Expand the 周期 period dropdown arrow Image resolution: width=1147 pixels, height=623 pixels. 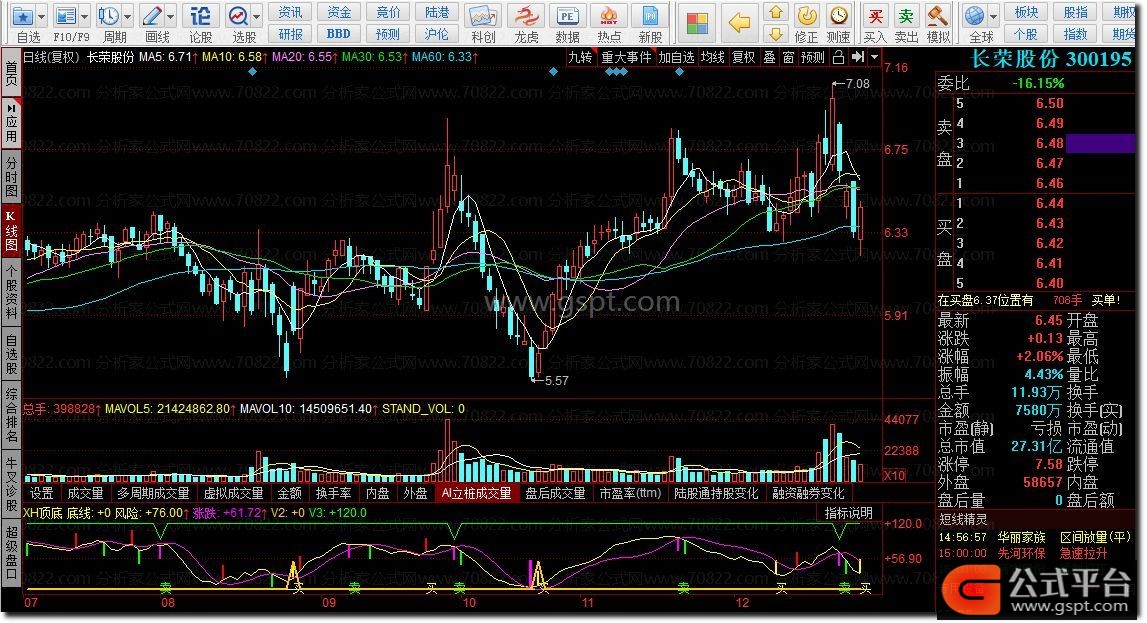(x=127, y=17)
